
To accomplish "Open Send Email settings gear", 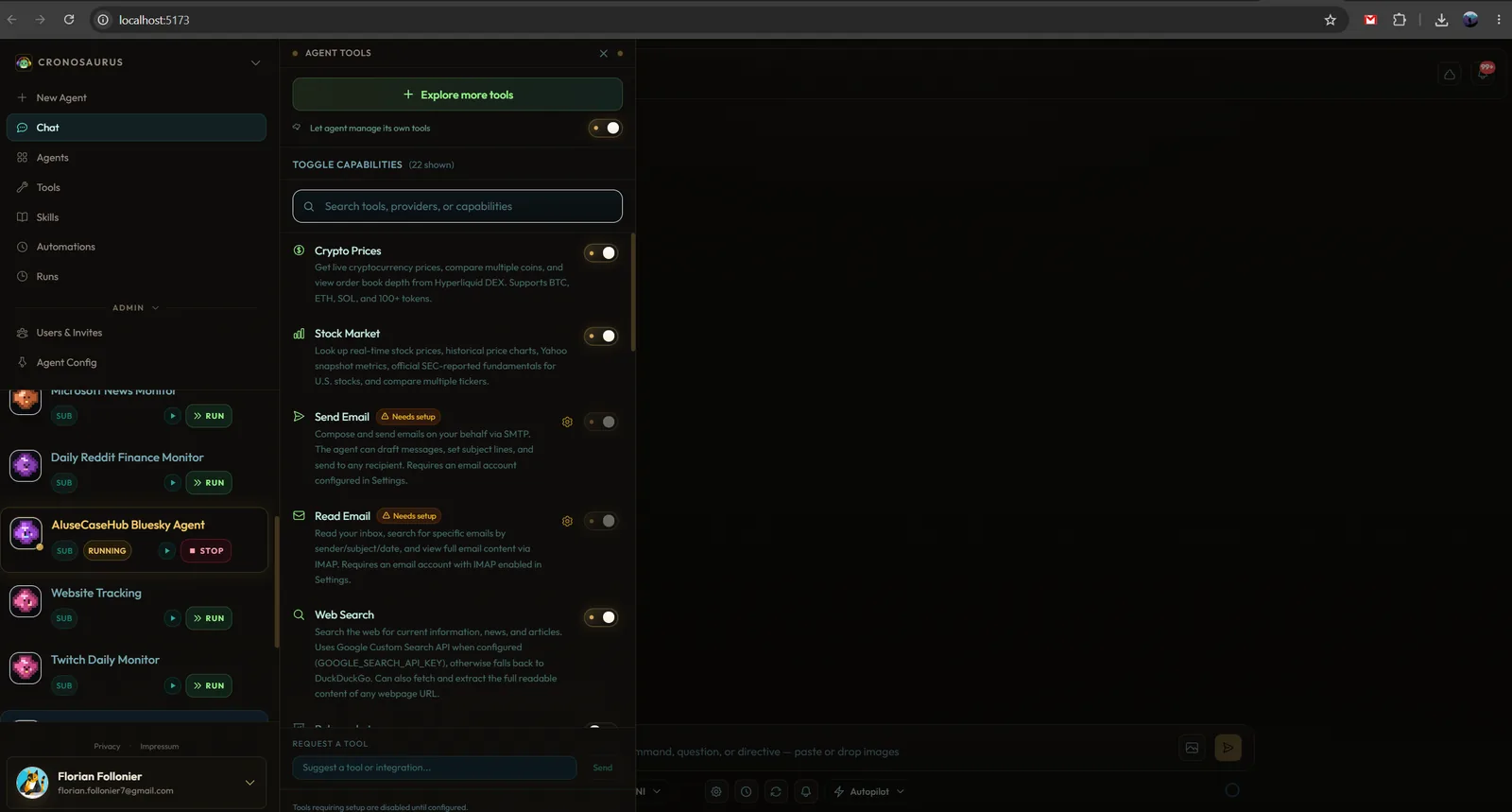I will [567, 423].
